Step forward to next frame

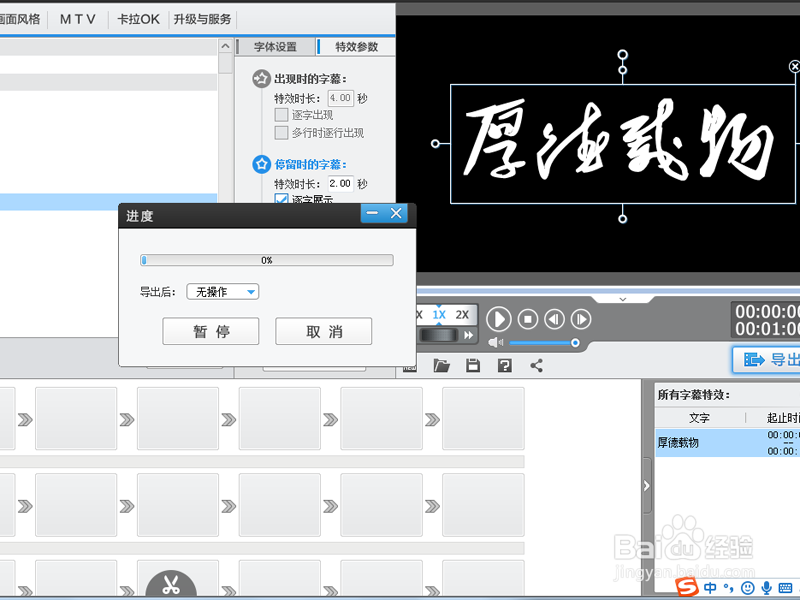[581, 319]
